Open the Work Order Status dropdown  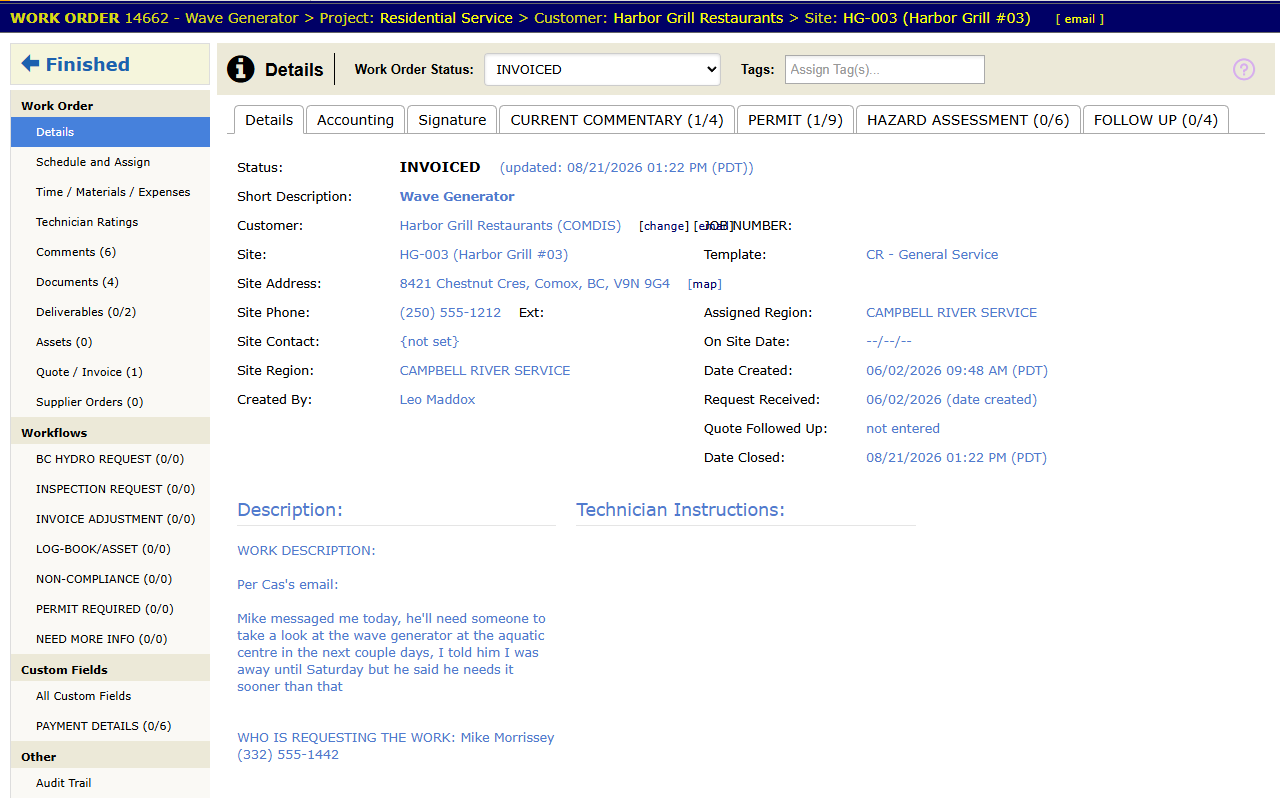tap(603, 69)
